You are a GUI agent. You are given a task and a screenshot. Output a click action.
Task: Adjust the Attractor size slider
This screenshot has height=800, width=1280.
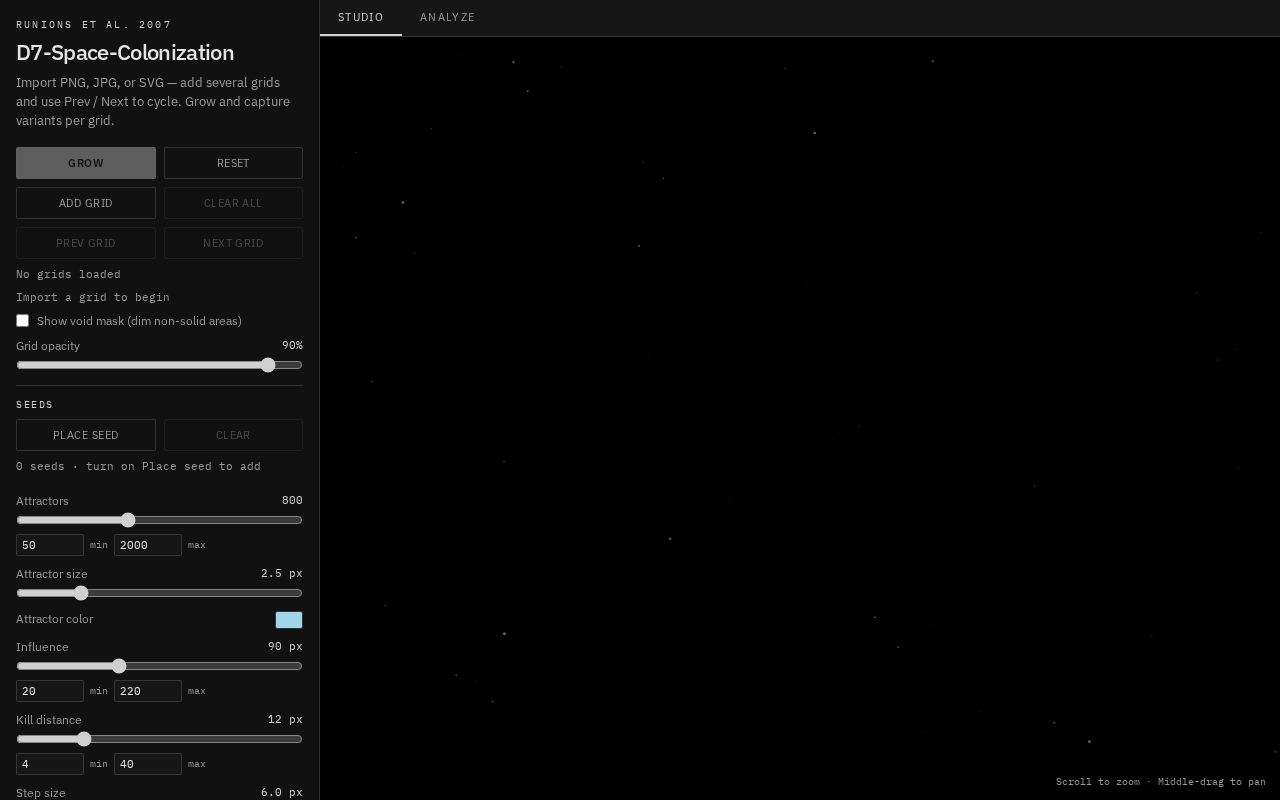pos(159,593)
